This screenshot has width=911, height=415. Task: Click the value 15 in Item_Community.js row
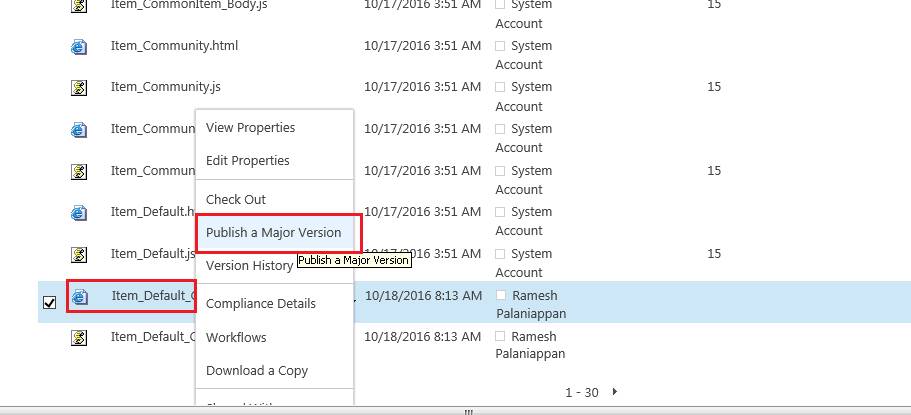pyautogui.click(x=714, y=87)
